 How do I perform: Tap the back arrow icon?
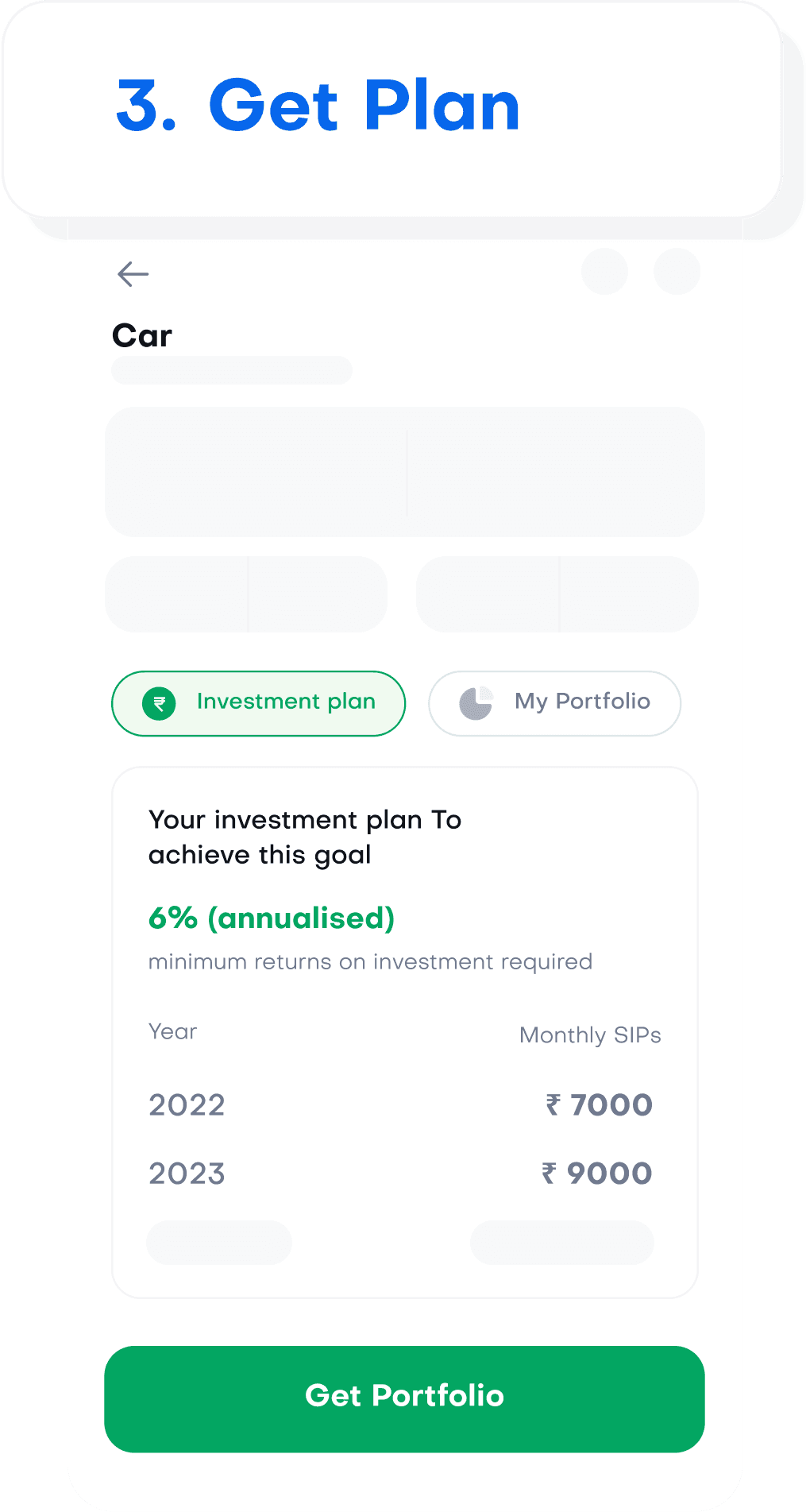[133, 274]
